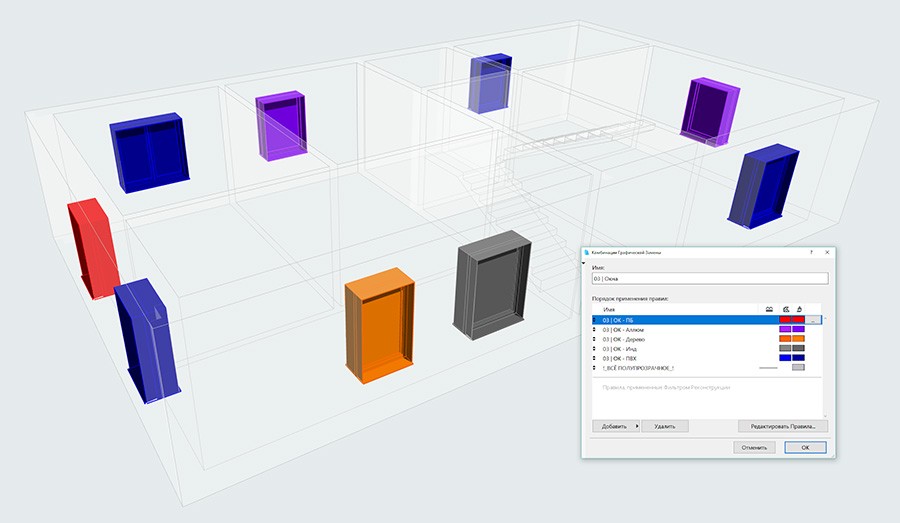Click the drag handle of ОК - Алюм row

(x=595, y=330)
